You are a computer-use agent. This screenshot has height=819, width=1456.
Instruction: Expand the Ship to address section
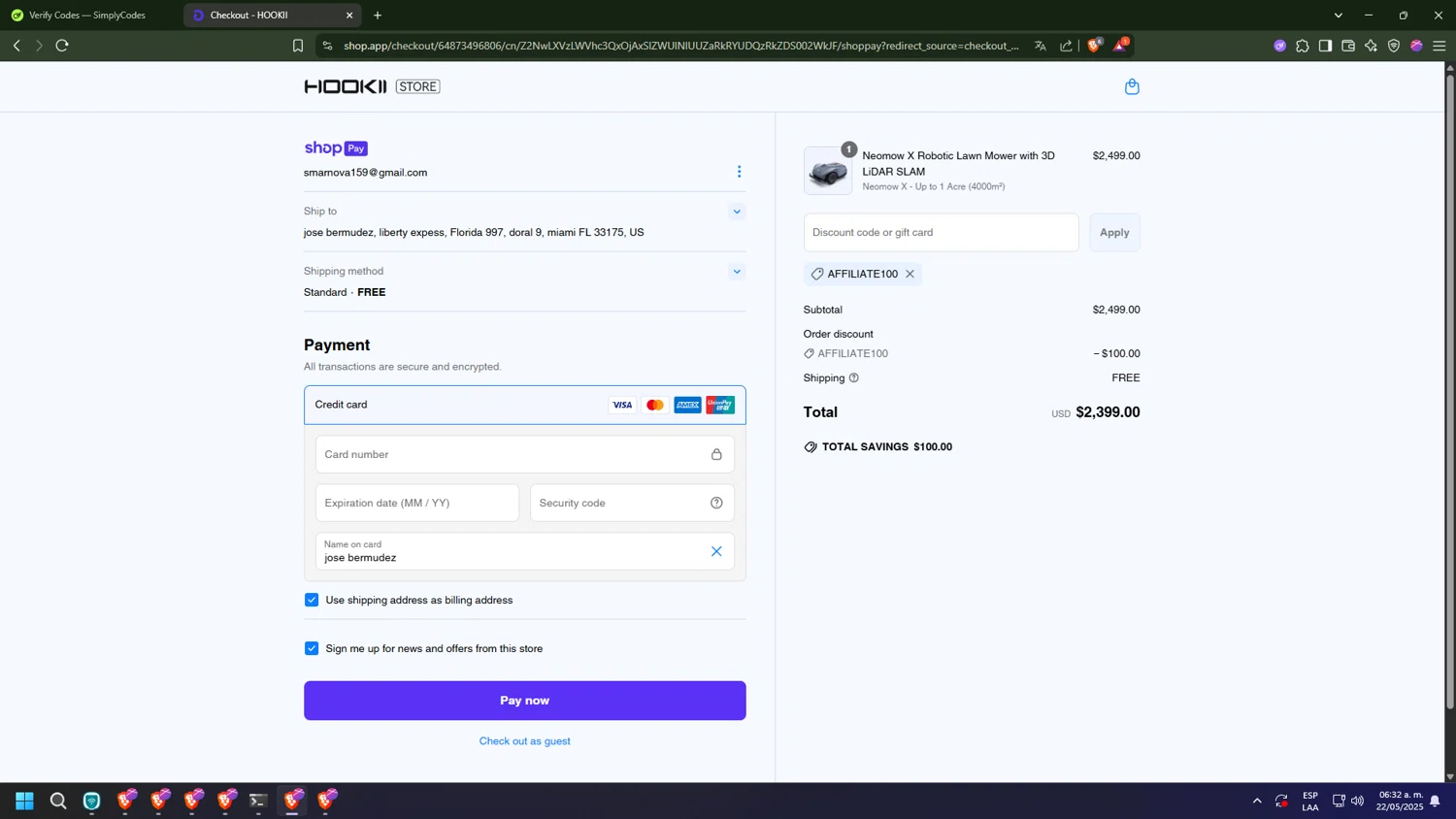tap(737, 212)
